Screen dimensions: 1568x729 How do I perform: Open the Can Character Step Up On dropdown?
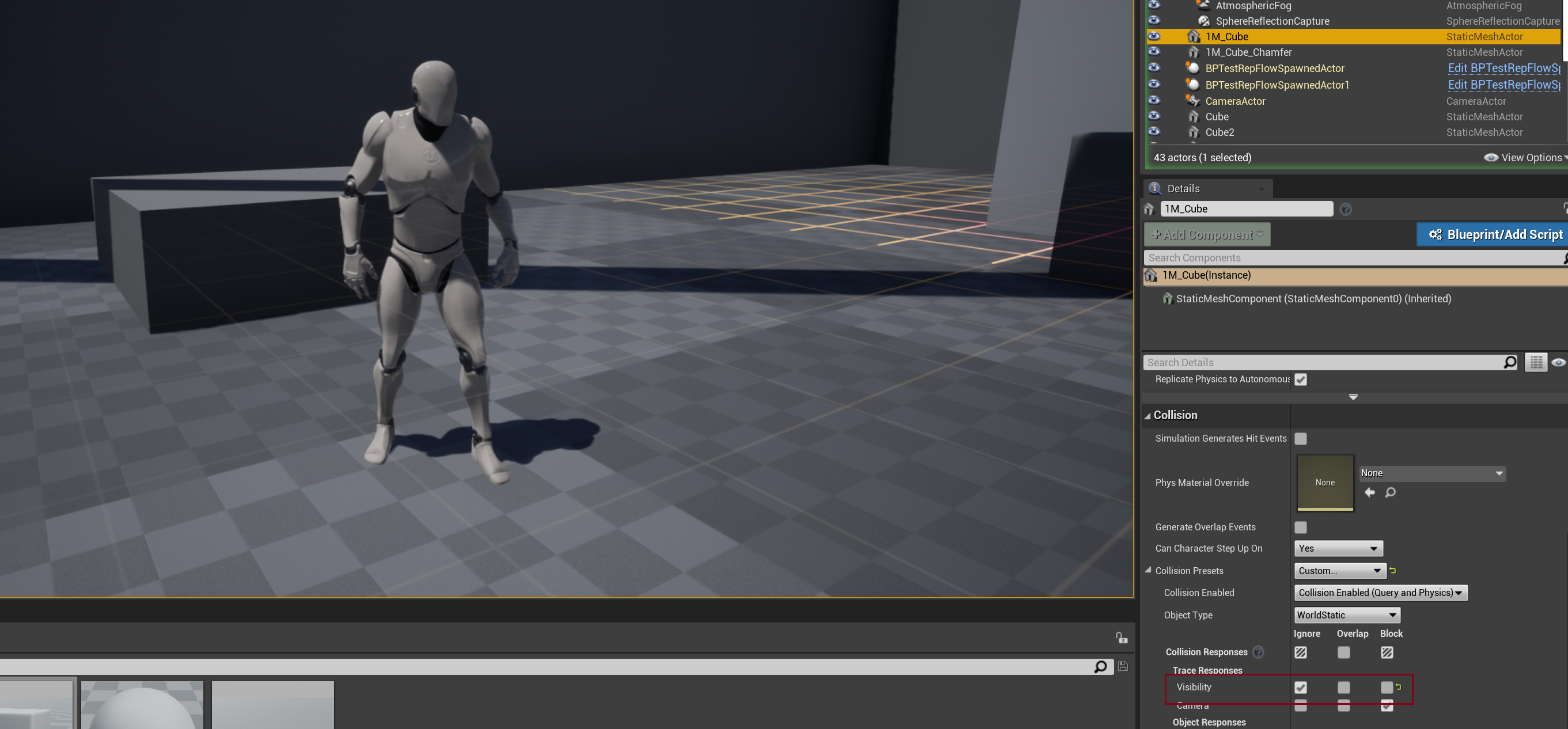tap(1338, 548)
